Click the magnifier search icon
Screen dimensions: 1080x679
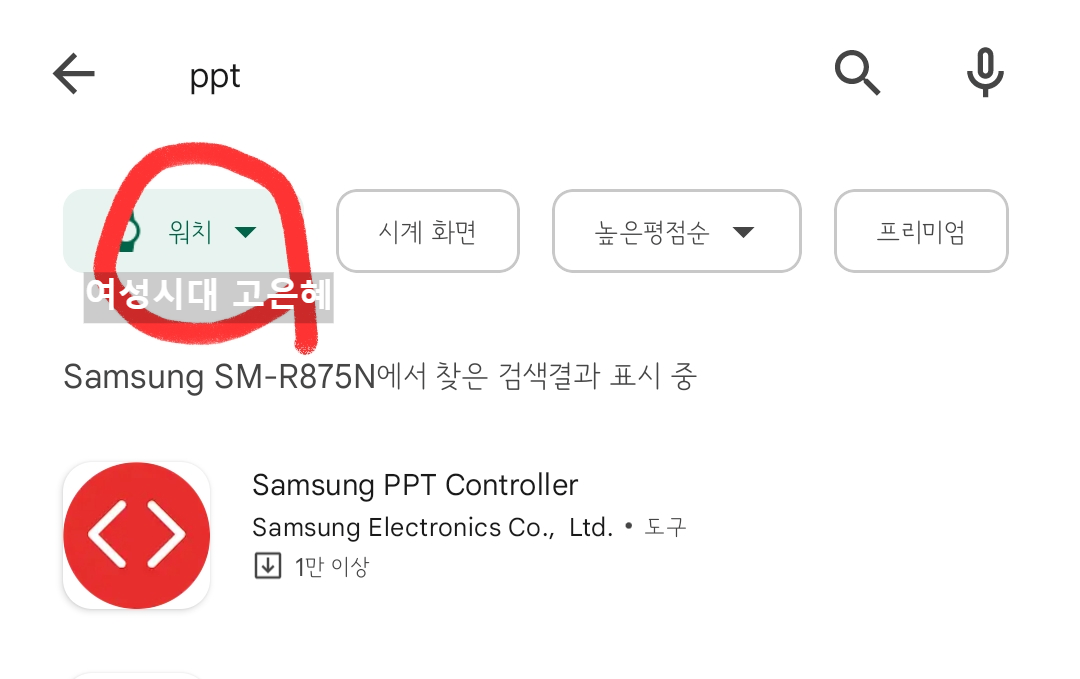[x=857, y=73]
